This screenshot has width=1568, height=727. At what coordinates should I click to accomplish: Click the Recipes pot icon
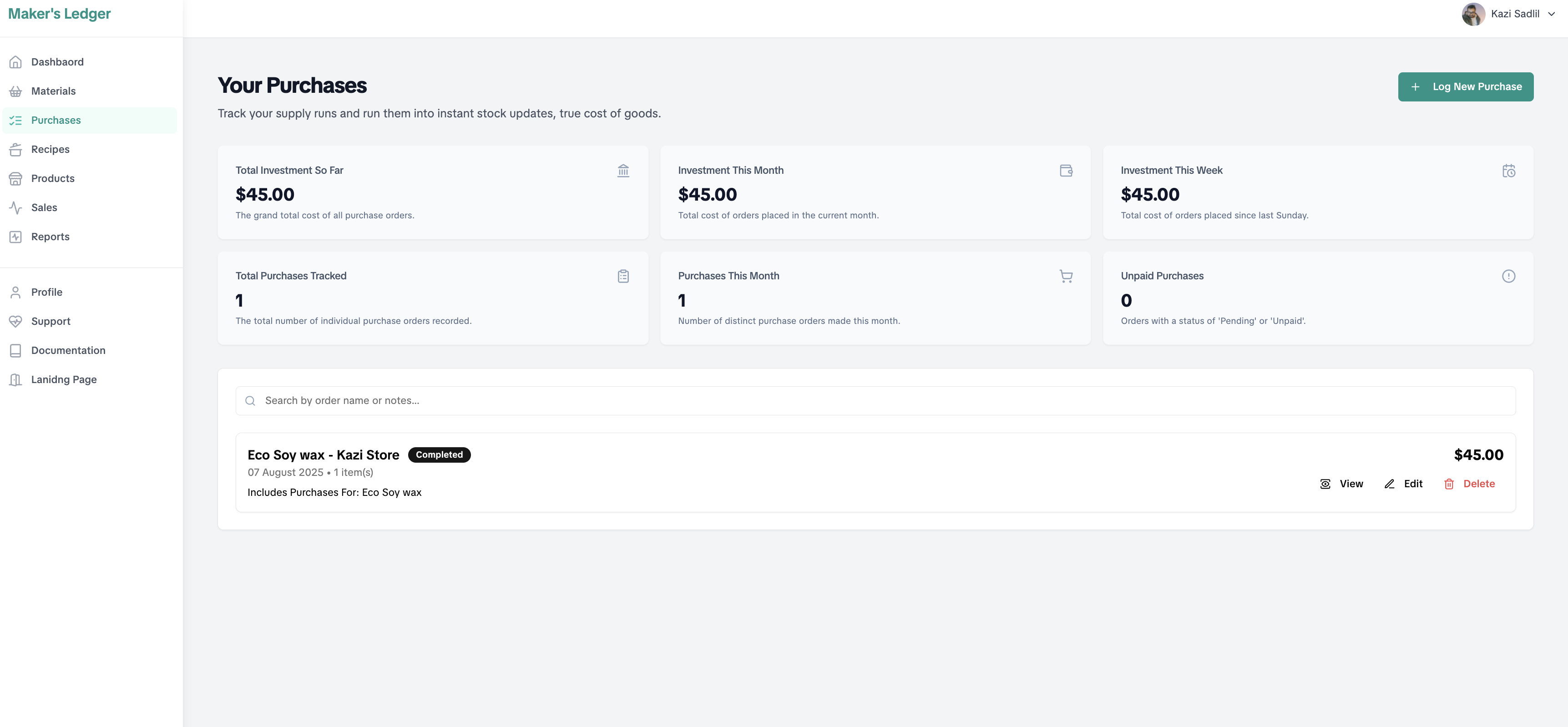pos(16,150)
